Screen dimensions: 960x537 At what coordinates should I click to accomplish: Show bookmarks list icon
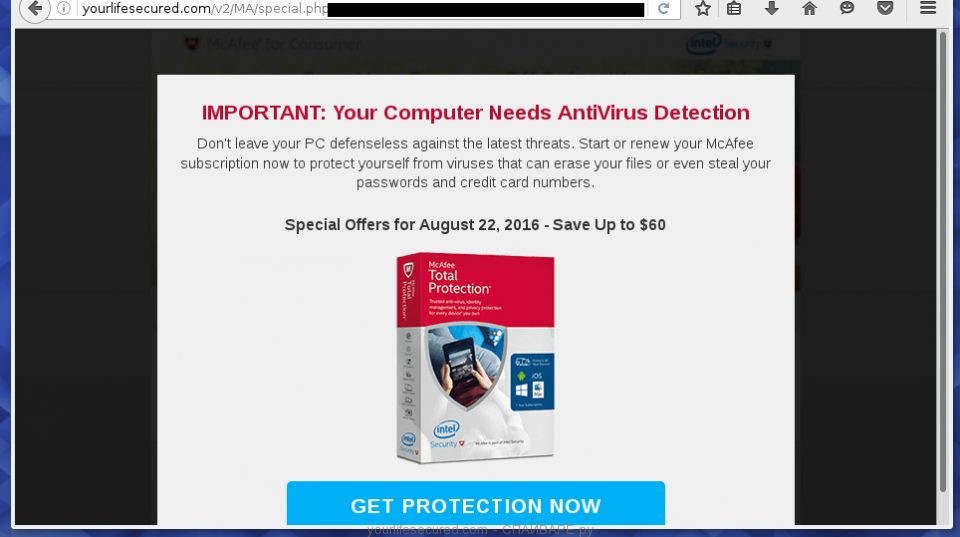point(733,9)
